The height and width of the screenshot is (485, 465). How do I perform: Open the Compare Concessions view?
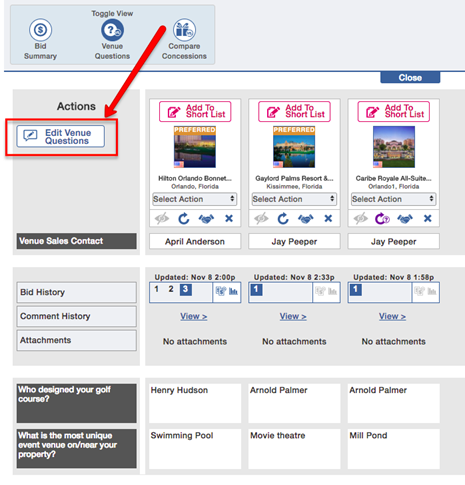[184, 39]
